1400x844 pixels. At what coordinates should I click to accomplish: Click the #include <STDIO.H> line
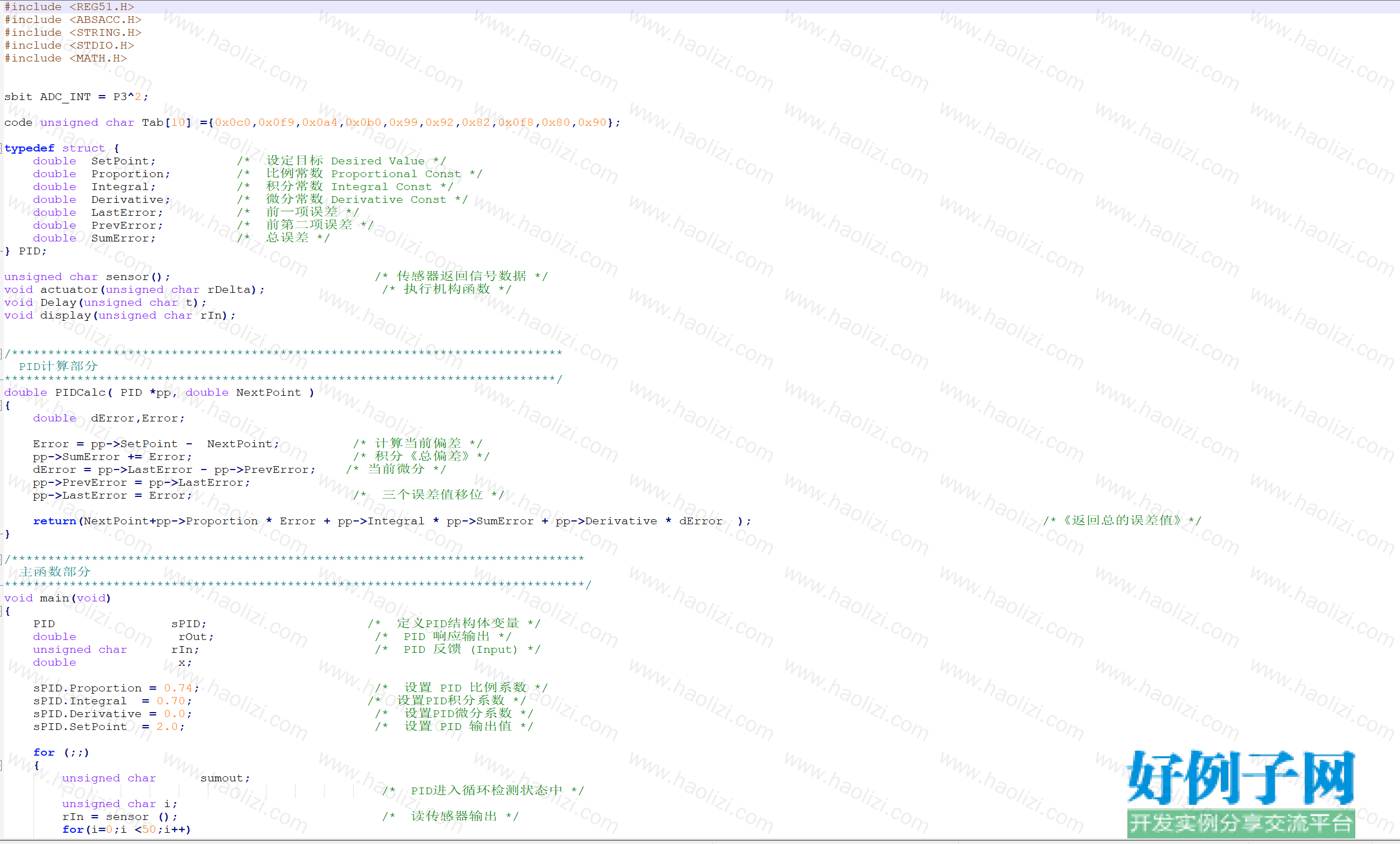[x=69, y=45]
